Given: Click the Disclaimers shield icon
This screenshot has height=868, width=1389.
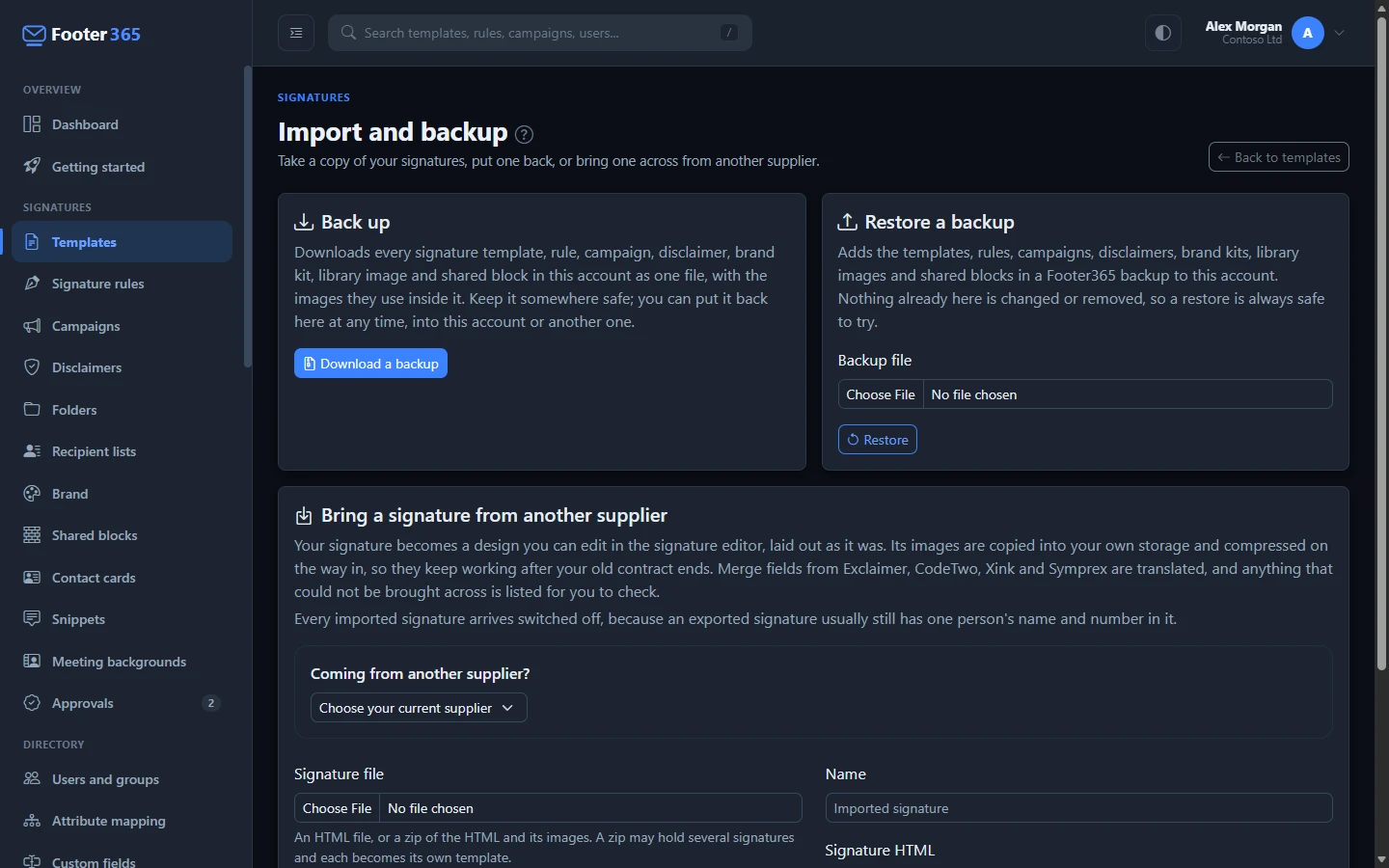Looking at the screenshot, I should (32, 367).
